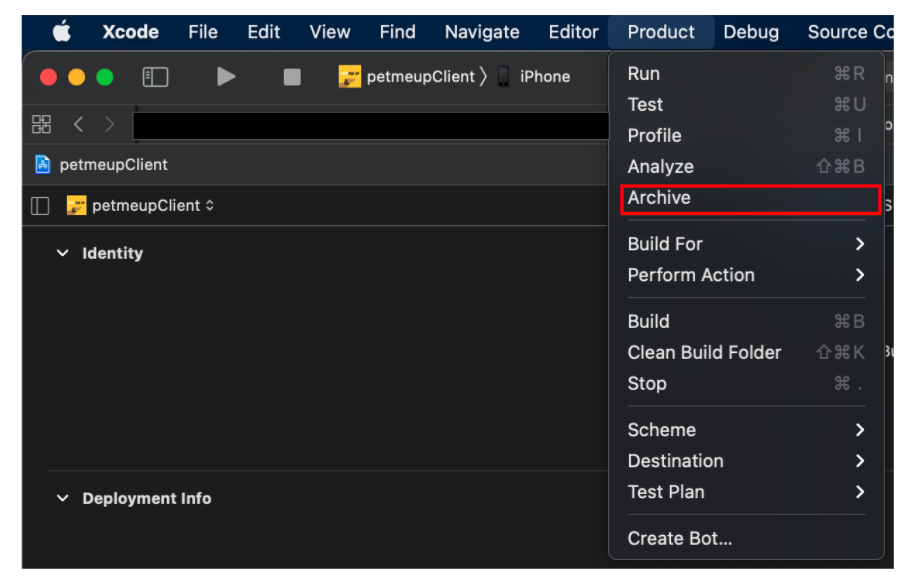The image size is (906, 588).
Task: Choose Profile from the Product menu
Action: (746, 136)
